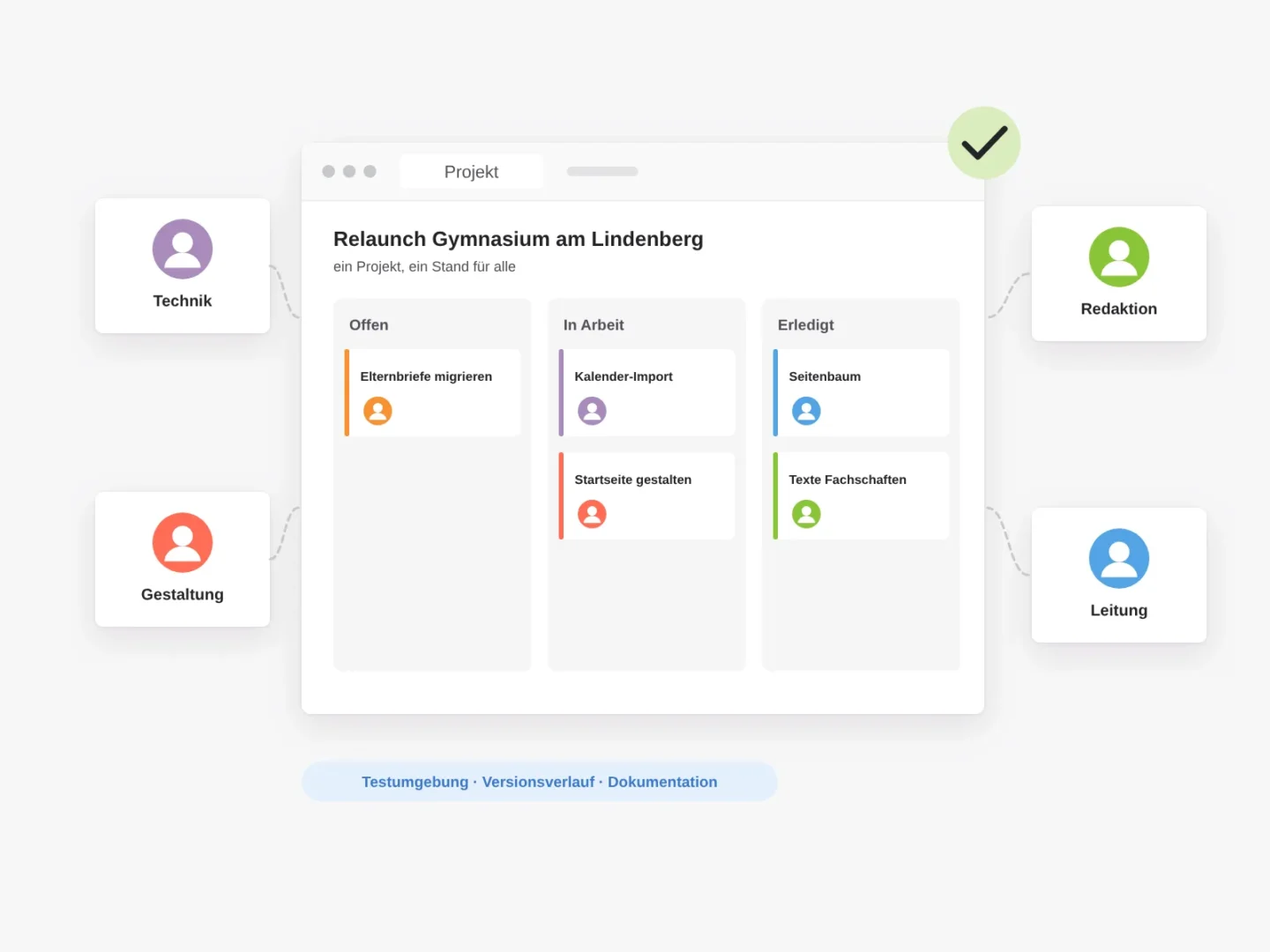Image resolution: width=1270 pixels, height=952 pixels.
Task: Click the middle window control dot
Action: pos(349,171)
